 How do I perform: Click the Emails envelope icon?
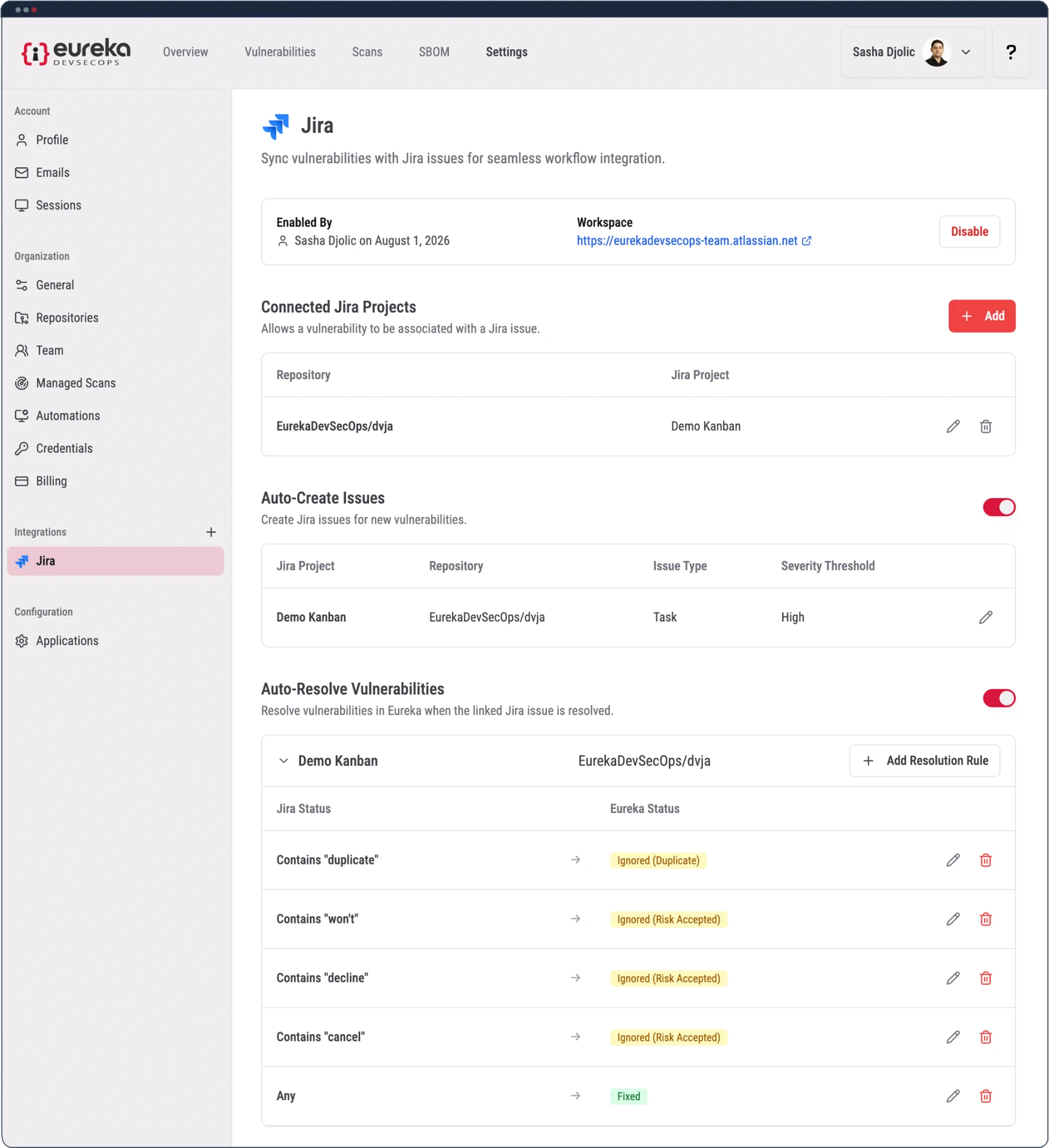point(22,173)
